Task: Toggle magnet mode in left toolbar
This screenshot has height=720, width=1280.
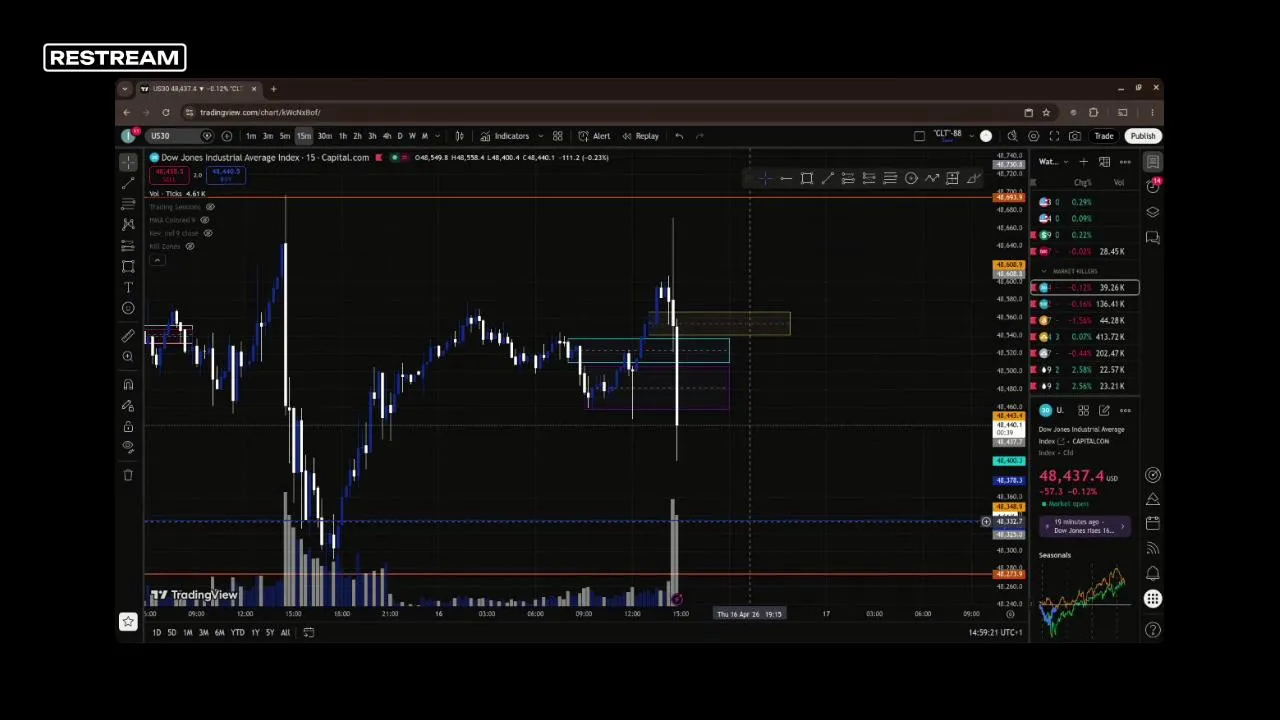Action: (x=128, y=384)
